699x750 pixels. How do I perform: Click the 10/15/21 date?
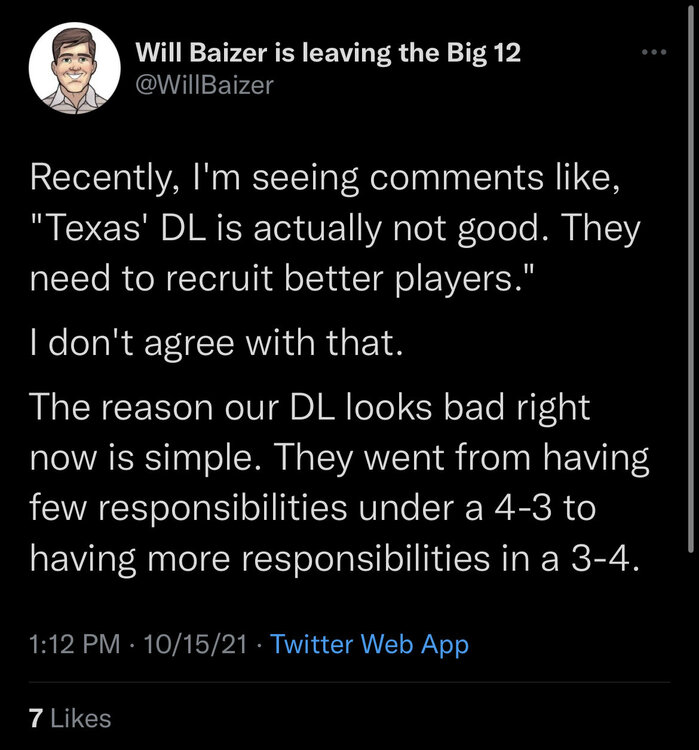(195, 645)
